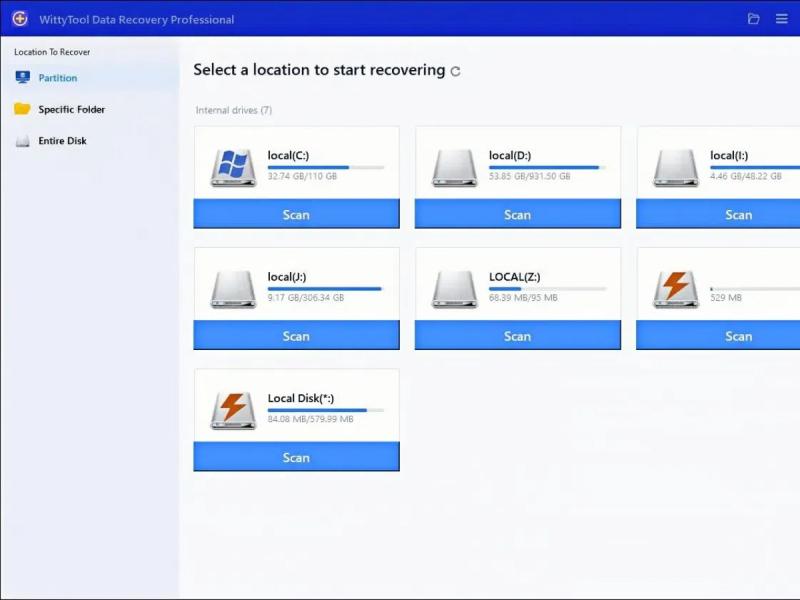Viewport: 800px width, 600px height.
Task: Scan the local(J:) drive
Action: pos(296,335)
